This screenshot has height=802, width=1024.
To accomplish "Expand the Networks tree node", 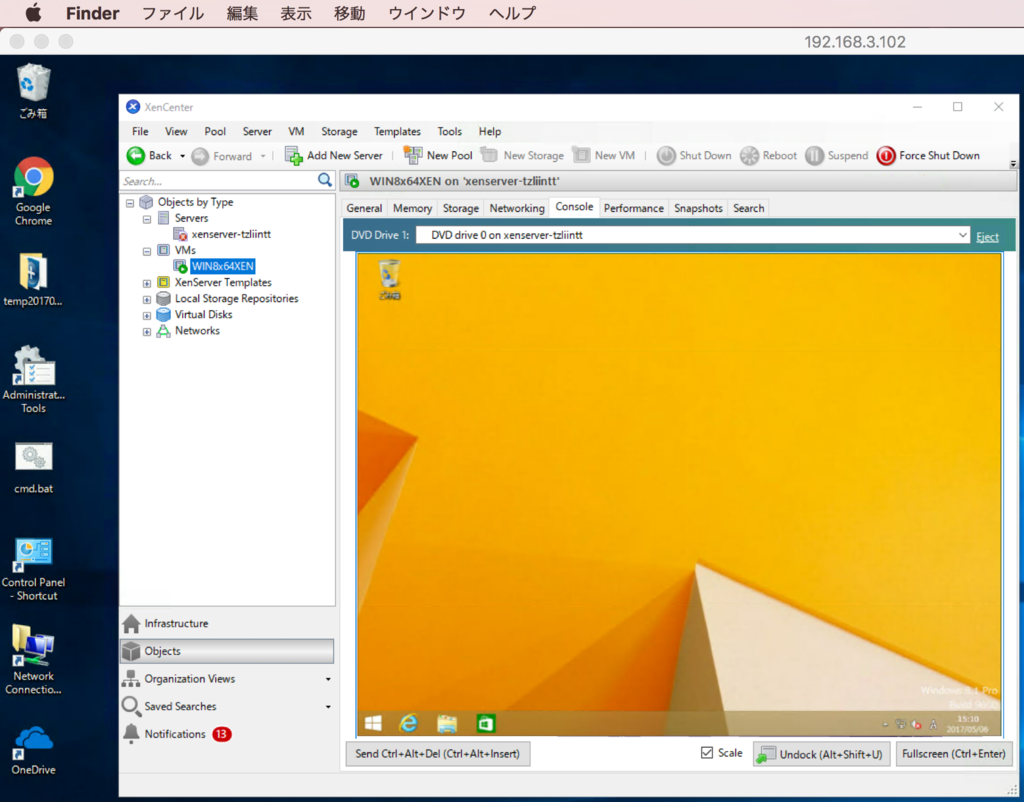I will (x=147, y=332).
